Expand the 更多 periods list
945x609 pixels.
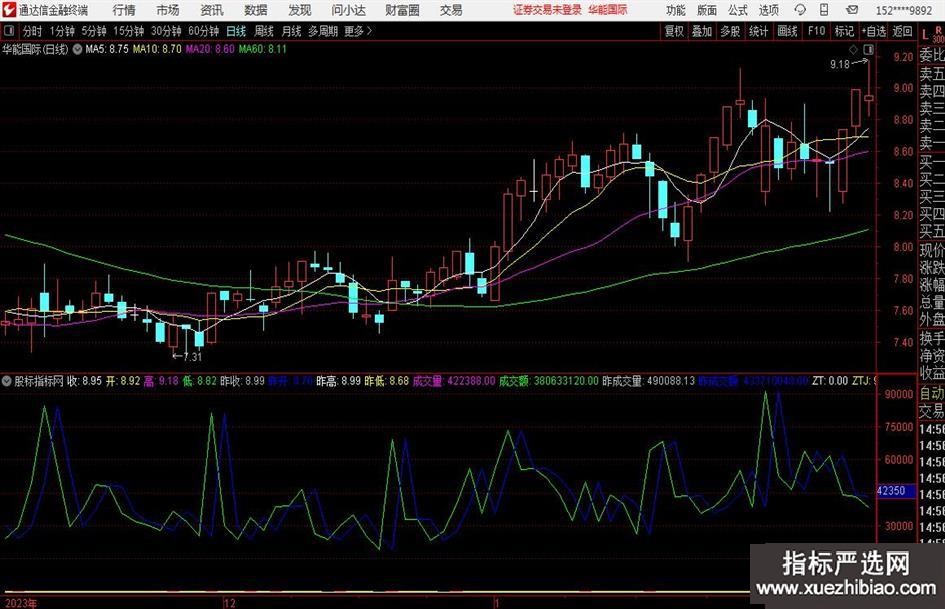(x=358, y=31)
